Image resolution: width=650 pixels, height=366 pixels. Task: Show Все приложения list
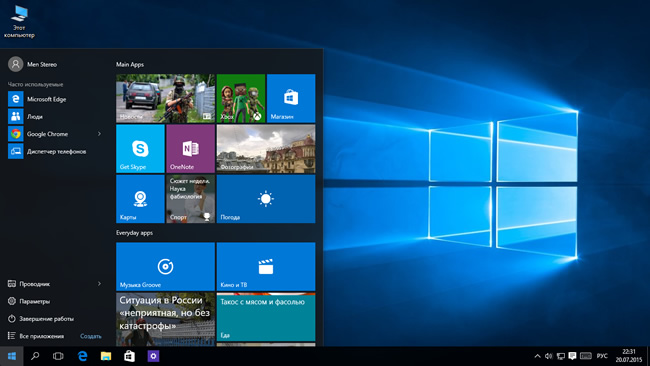pos(37,336)
